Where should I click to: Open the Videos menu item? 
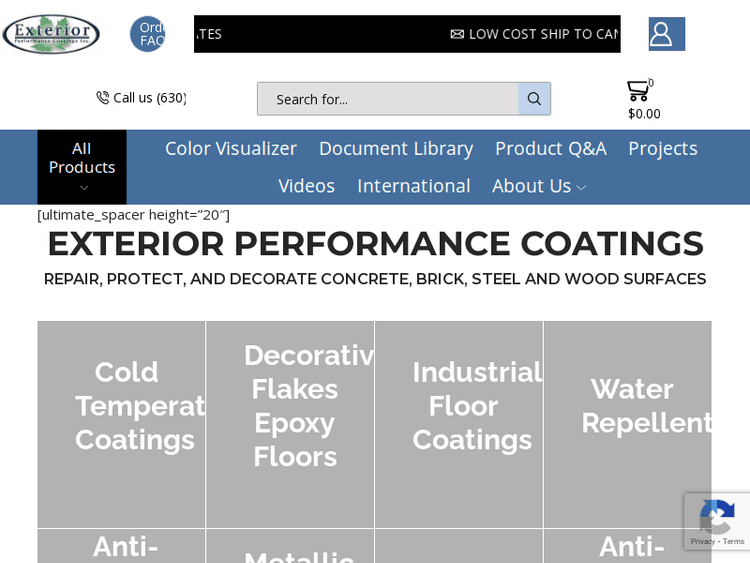click(307, 186)
